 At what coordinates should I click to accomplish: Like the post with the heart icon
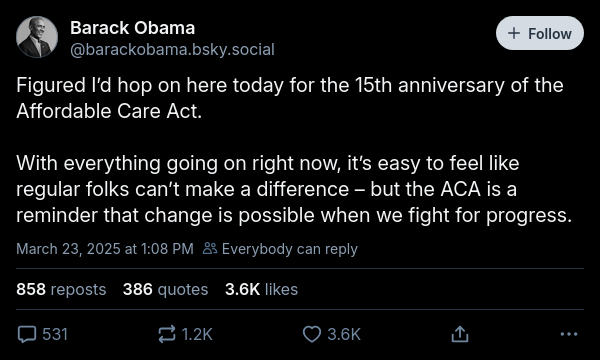pos(312,334)
